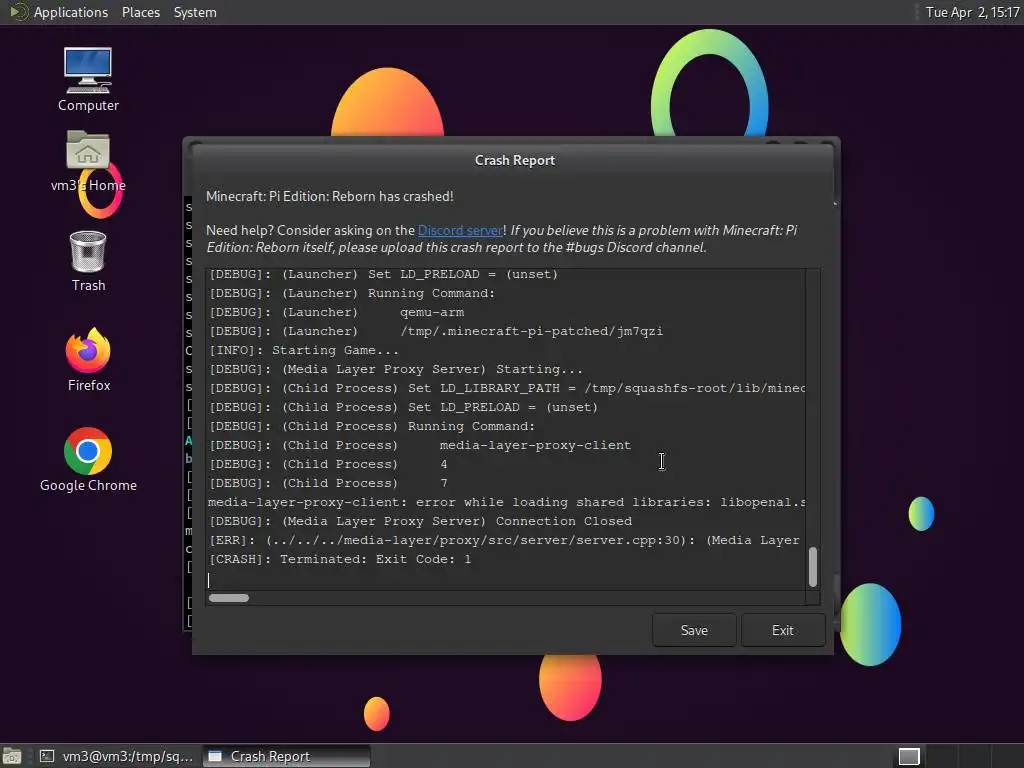Launch Google Chrome from the desktop
The image size is (1024, 768).
[88, 460]
